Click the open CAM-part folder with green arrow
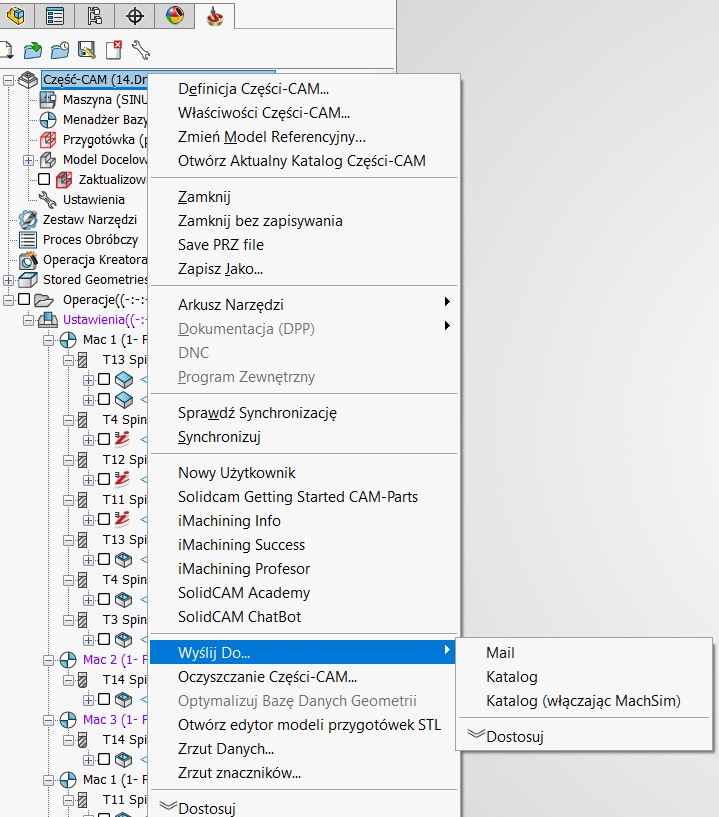This screenshot has height=817, width=719. (33, 51)
